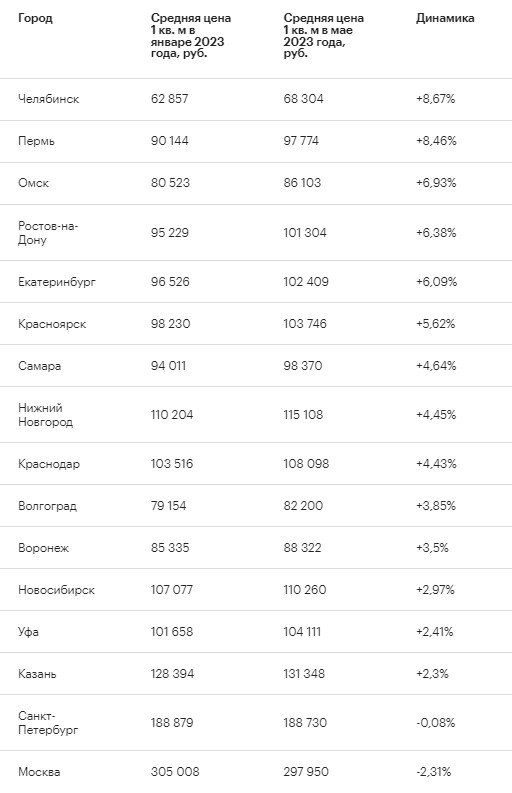Viewport: 512px width, 793px height.
Task: Click the Динамика column header
Action: click(x=445, y=18)
